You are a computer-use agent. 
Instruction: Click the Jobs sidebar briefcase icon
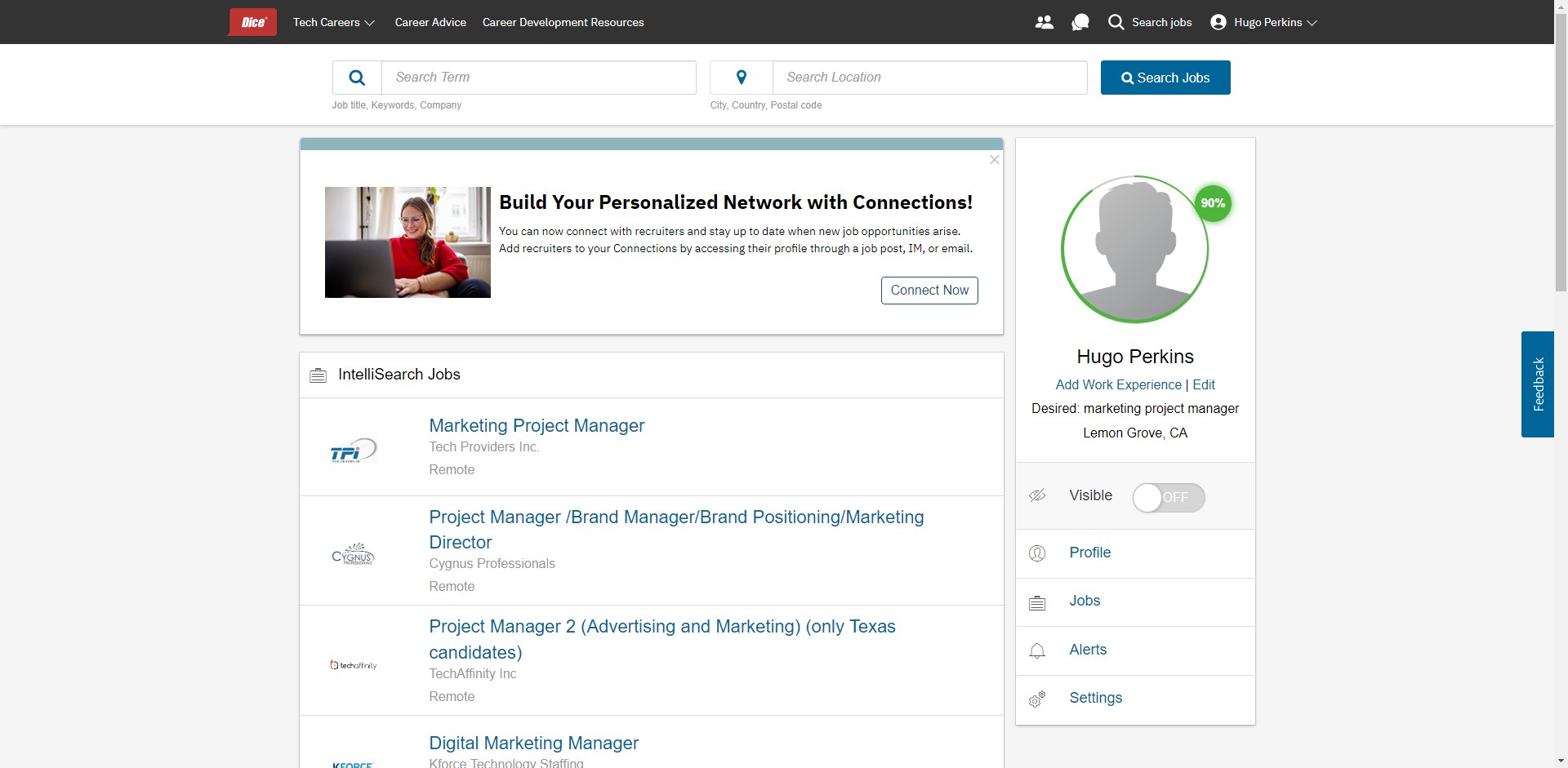pyautogui.click(x=1037, y=603)
